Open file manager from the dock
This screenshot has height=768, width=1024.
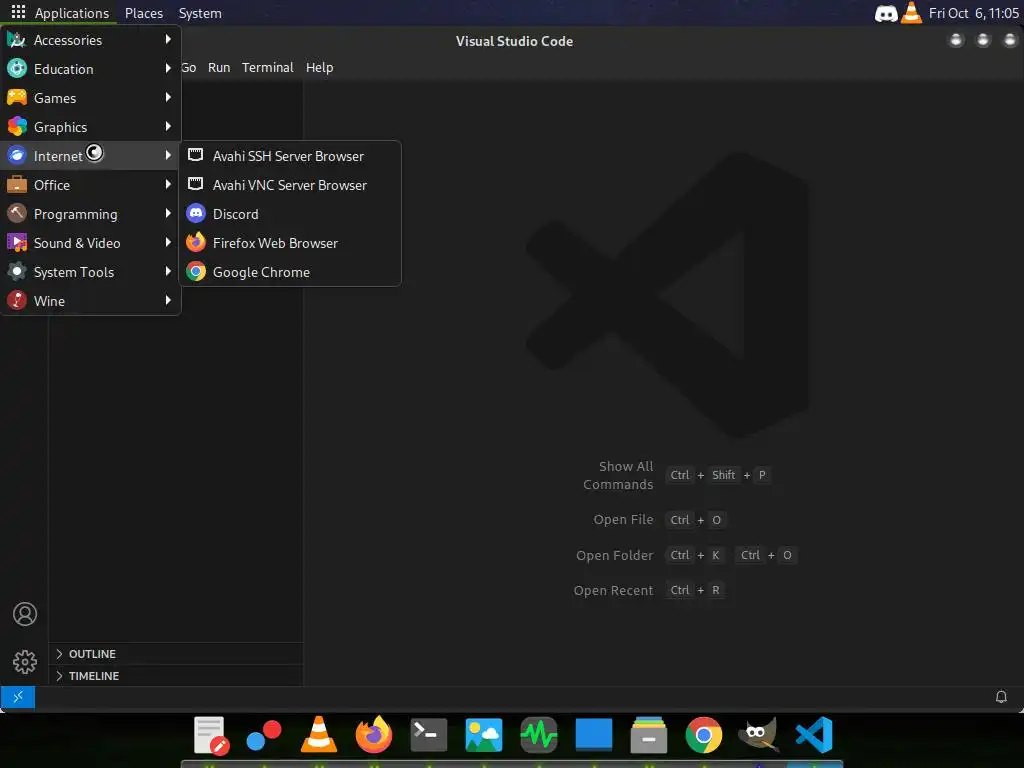[x=648, y=735]
